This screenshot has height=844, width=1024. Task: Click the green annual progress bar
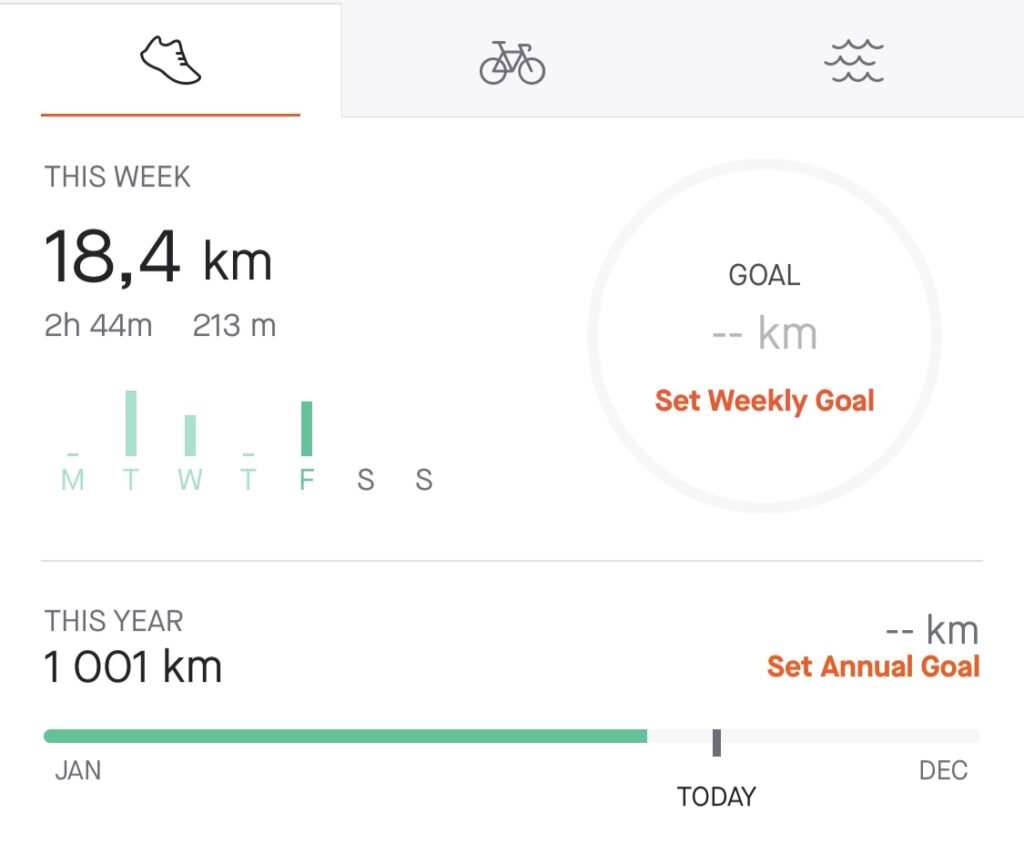[x=345, y=736]
